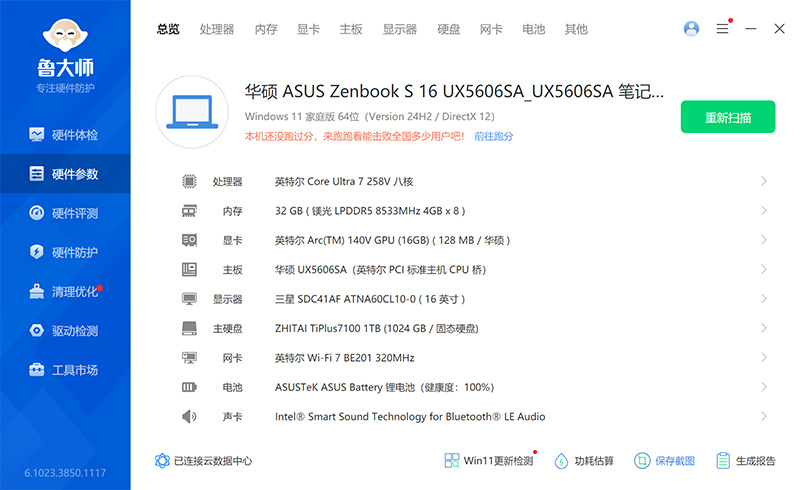Click the Windows 11 家庭版 64位 version line
800x490 pixels.
[x=369, y=116]
